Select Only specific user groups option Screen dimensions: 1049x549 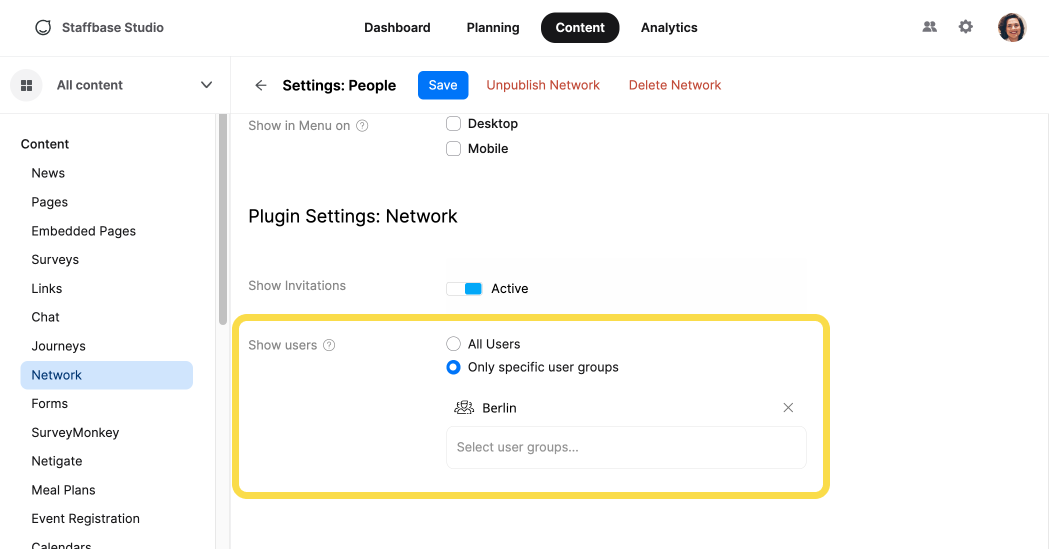(x=454, y=367)
